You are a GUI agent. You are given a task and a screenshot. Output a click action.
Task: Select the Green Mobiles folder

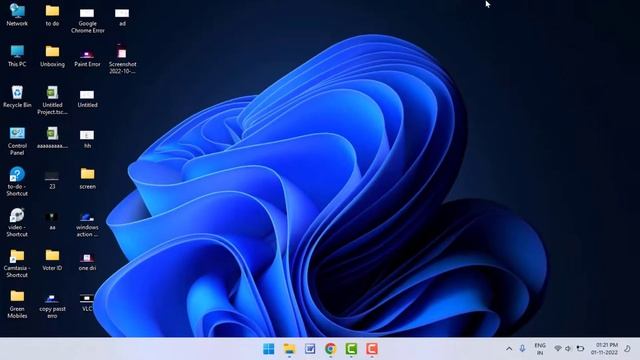pyautogui.click(x=17, y=304)
